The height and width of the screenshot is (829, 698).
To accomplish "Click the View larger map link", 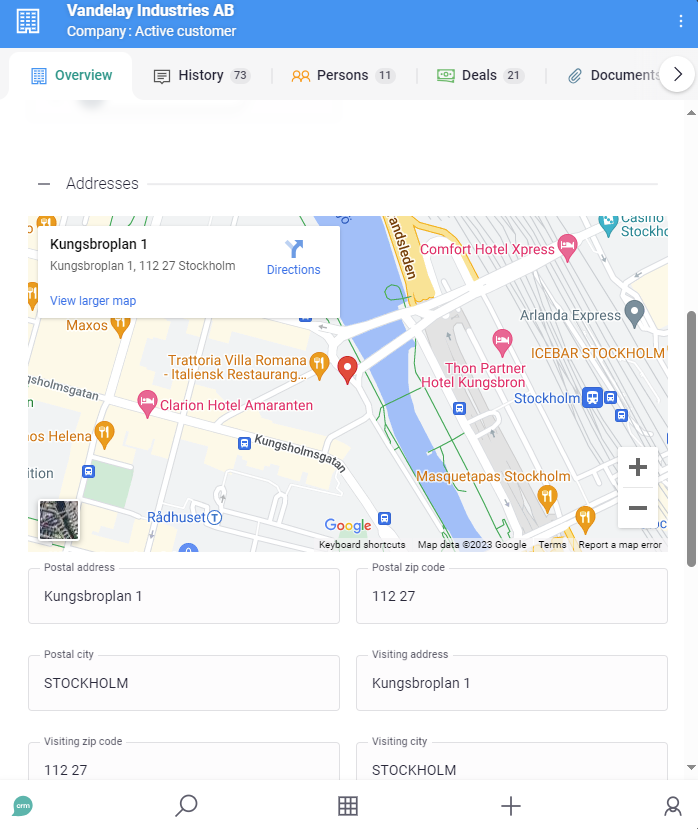I will [93, 301].
